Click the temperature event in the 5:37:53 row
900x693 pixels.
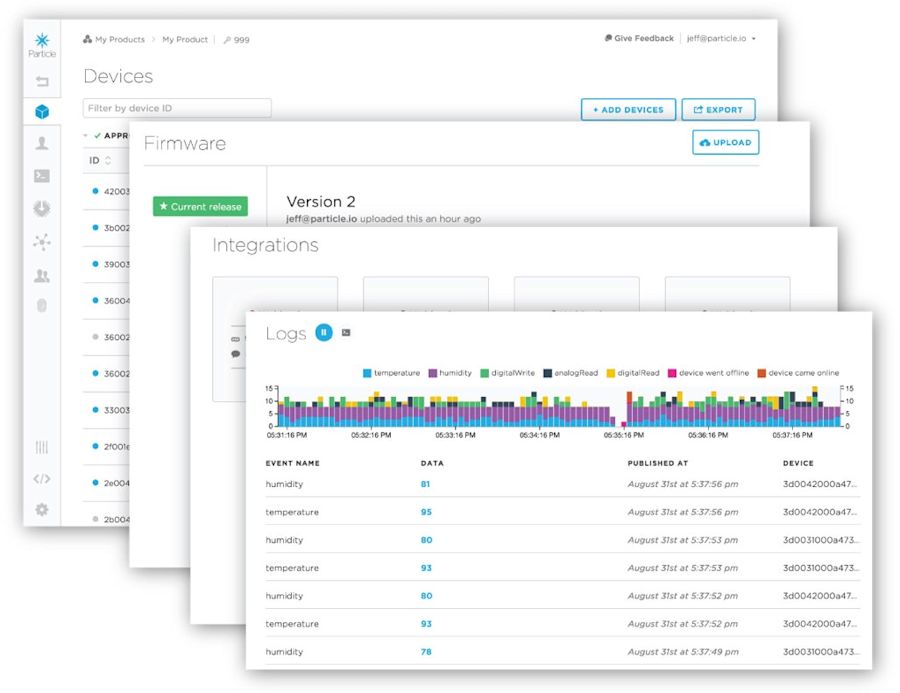coord(292,568)
